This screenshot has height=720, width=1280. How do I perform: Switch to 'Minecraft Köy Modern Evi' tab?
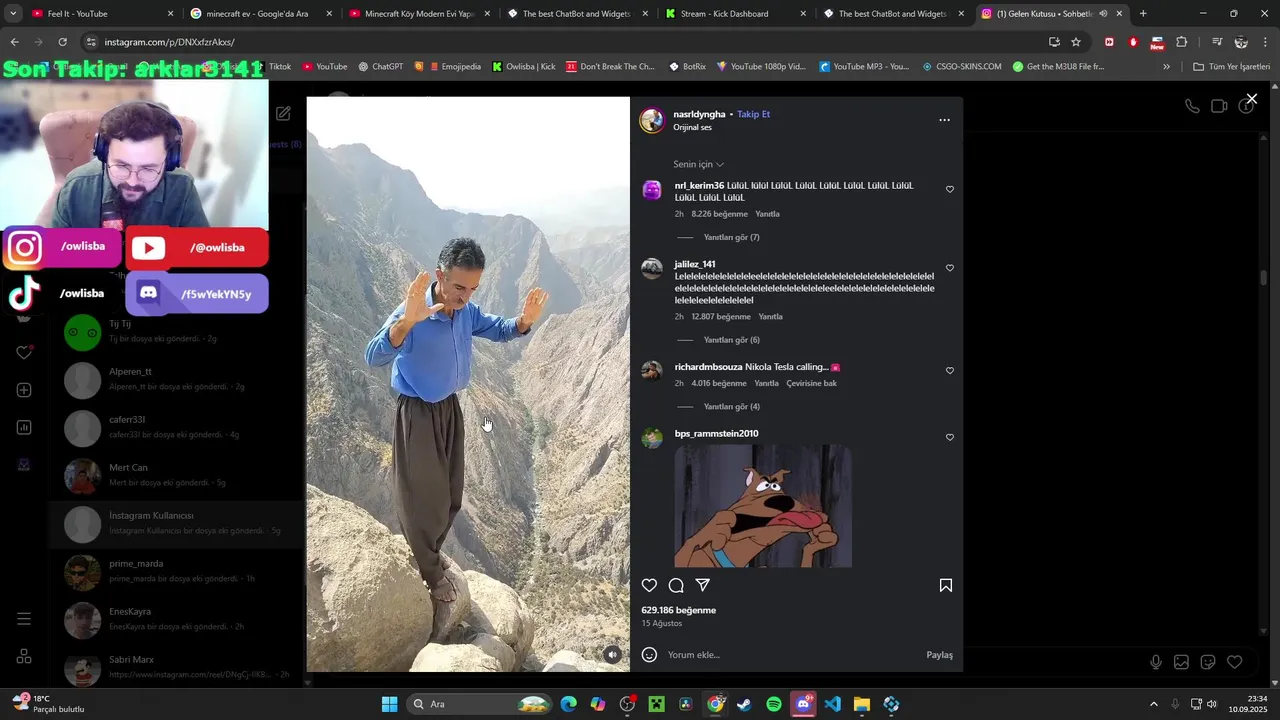pyautogui.click(x=420, y=14)
